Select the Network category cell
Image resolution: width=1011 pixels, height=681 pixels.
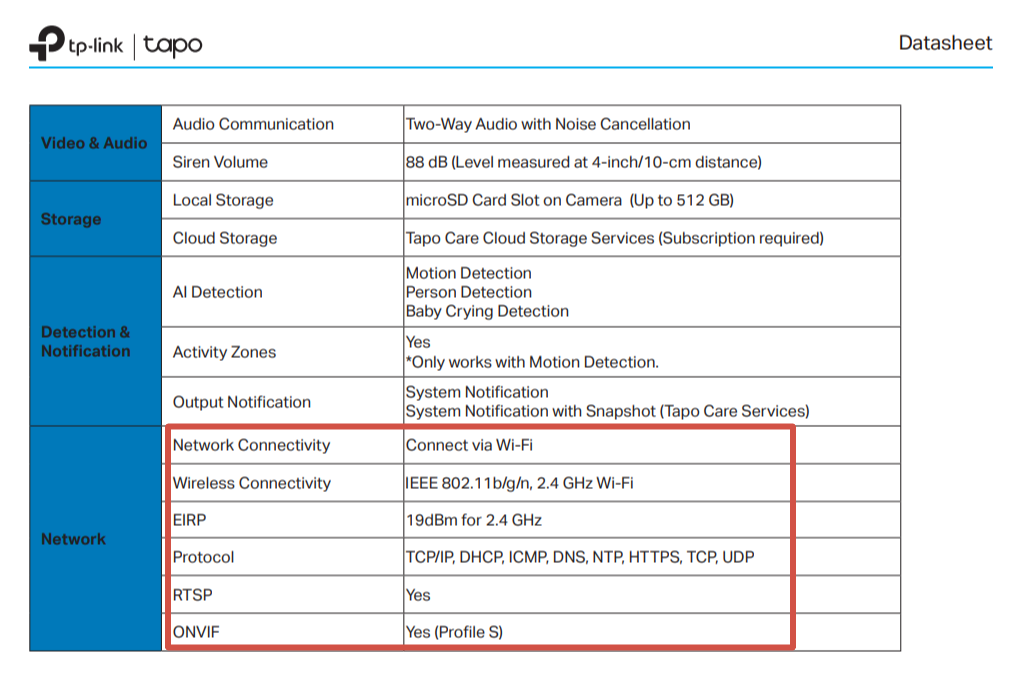[x=95, y=538]
